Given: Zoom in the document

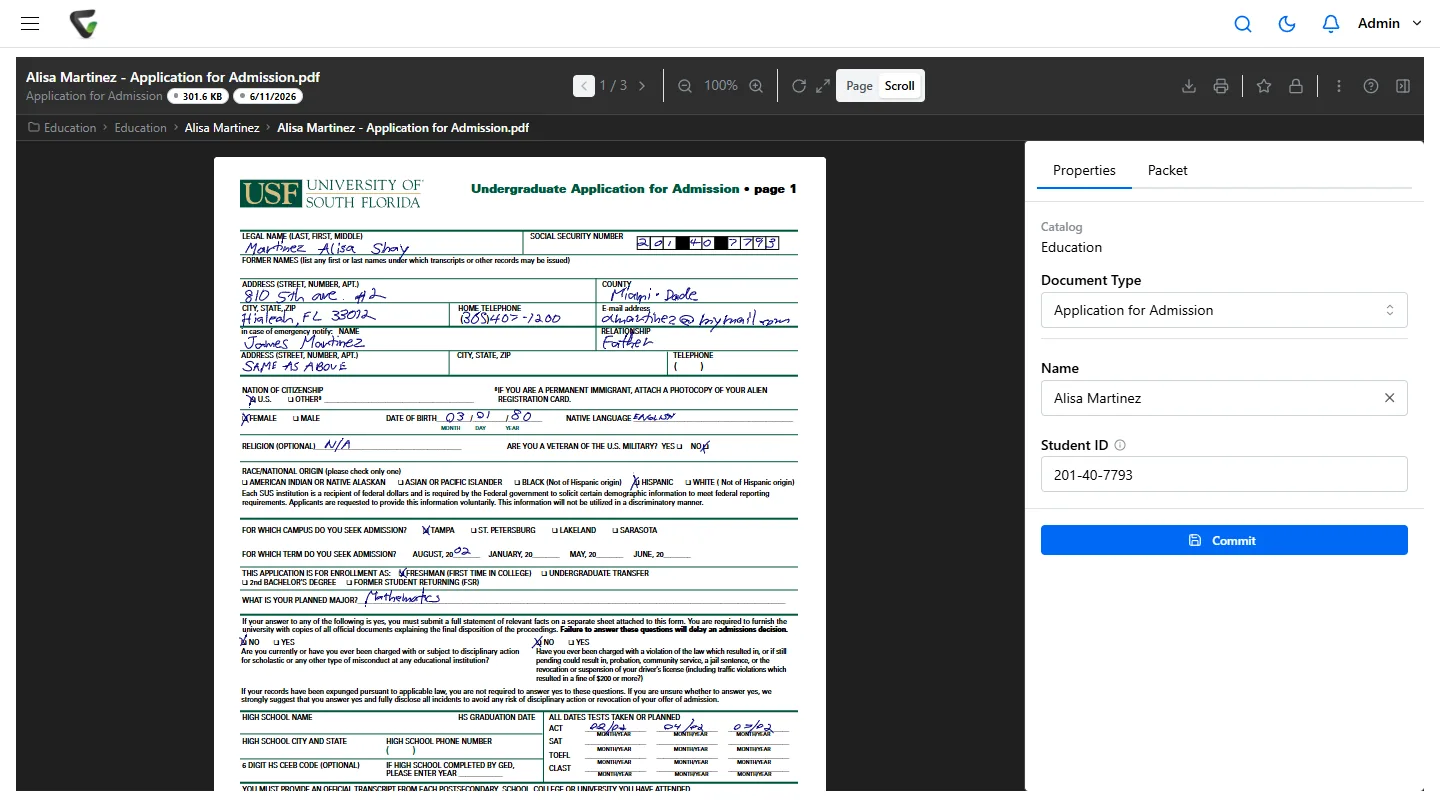Looking at the screenshot, I should tap(756, 86).
